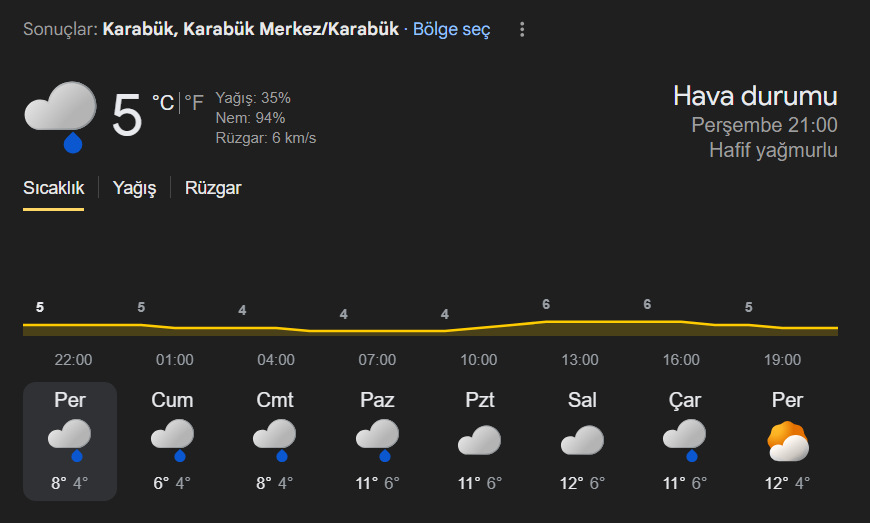Select today's Per forecast card

pos(70,441)
